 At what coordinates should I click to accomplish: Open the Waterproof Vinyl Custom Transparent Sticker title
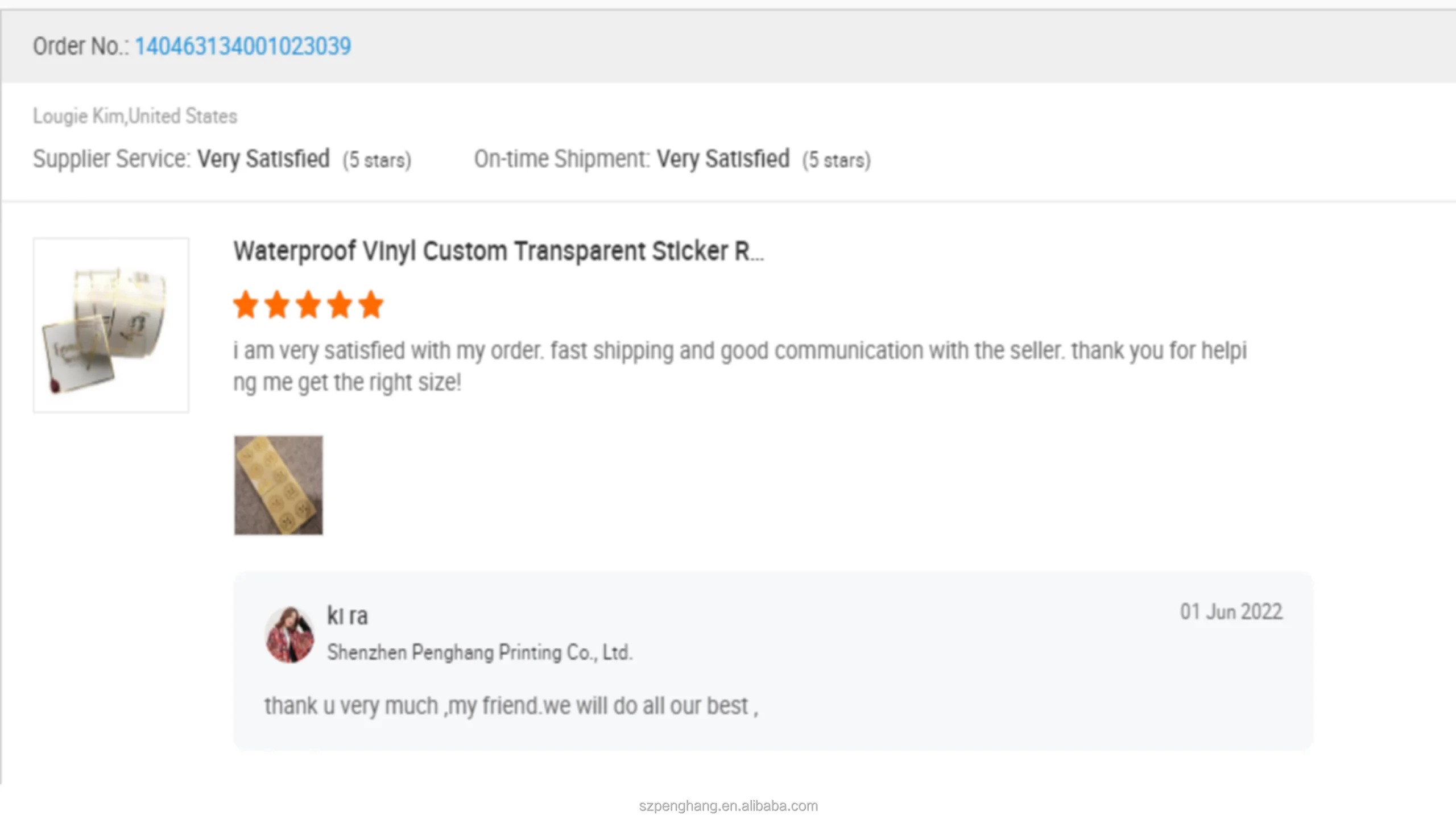point(498,251)
